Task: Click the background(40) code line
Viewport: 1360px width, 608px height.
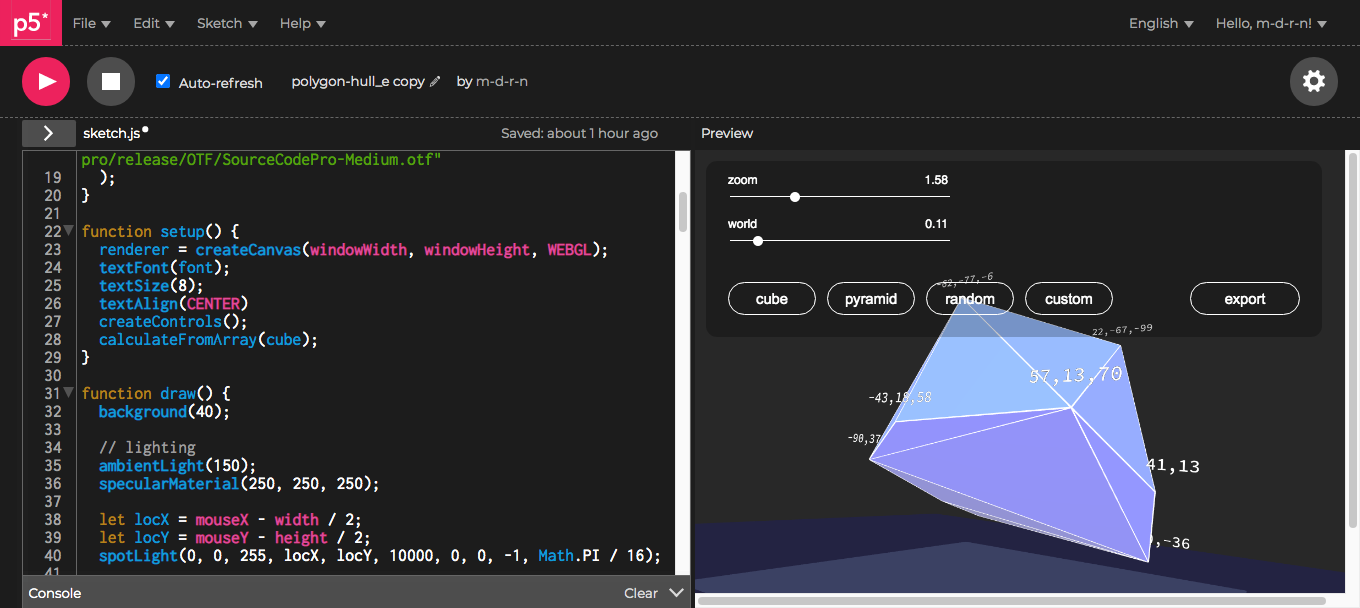Action: point(164,411)
